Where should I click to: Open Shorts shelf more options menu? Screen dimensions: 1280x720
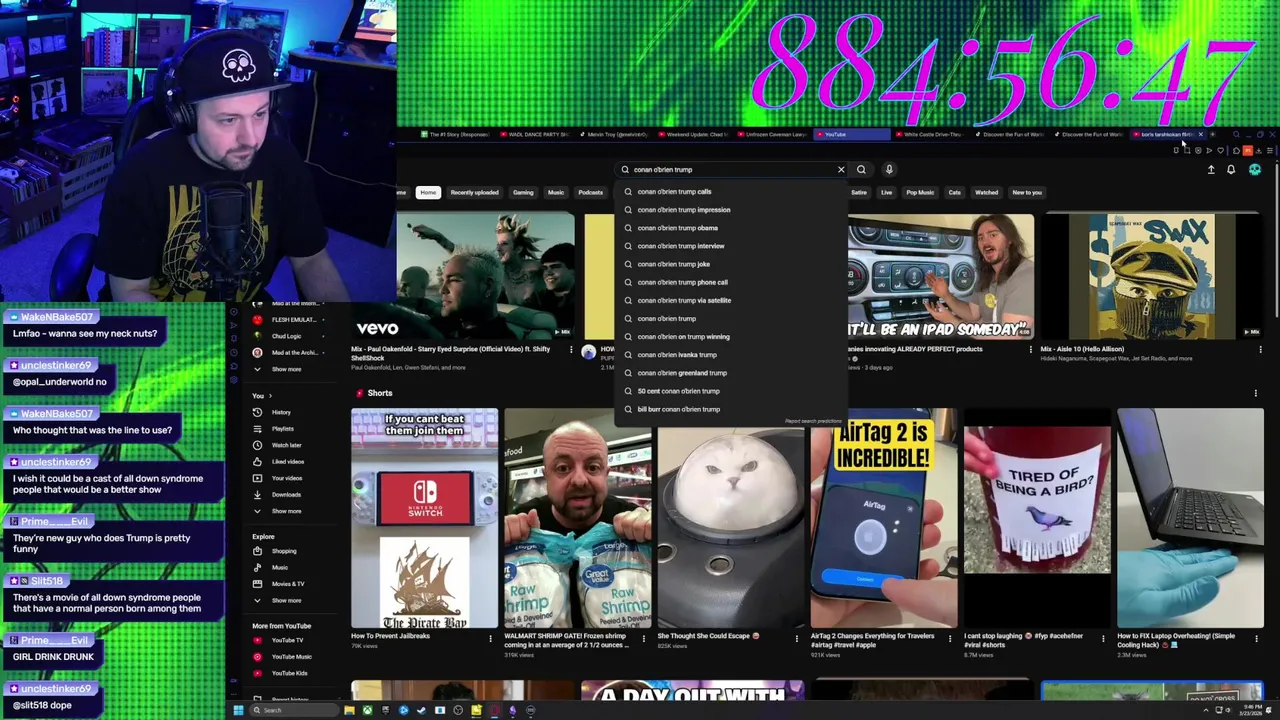click(x=1256, y=393)
